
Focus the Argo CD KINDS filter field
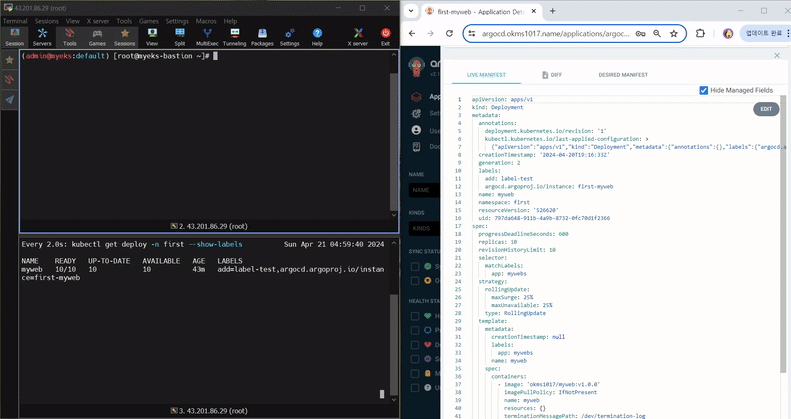point(424,228)
